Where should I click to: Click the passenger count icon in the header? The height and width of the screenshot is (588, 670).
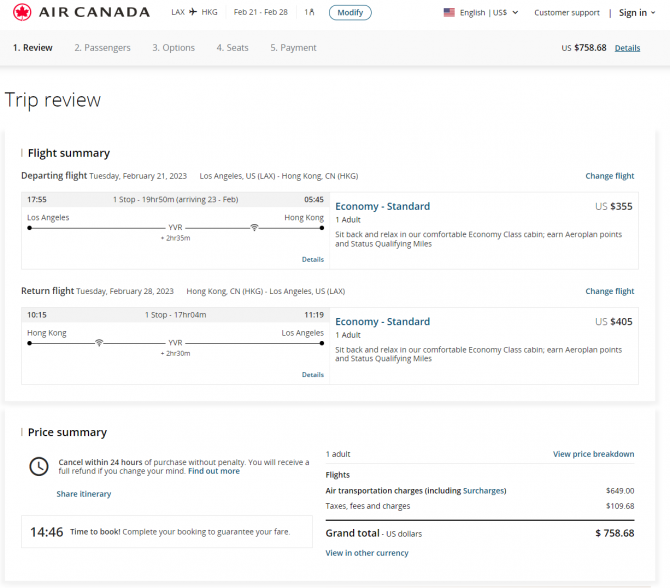coord(309,12)
